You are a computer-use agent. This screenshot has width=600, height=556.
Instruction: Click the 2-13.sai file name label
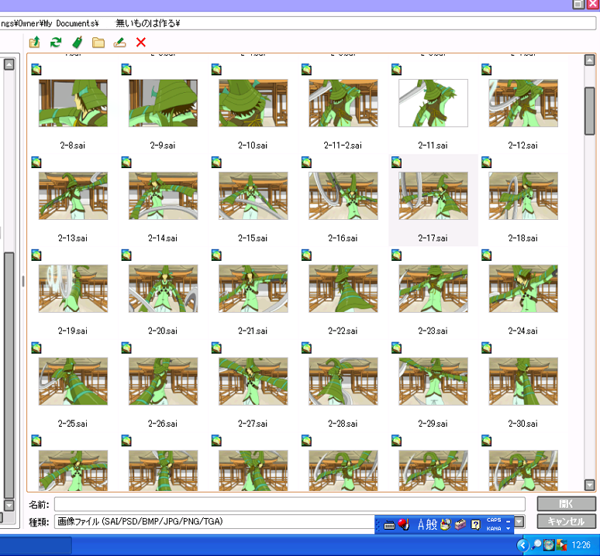pyautogui.click(x=73, y=238)
